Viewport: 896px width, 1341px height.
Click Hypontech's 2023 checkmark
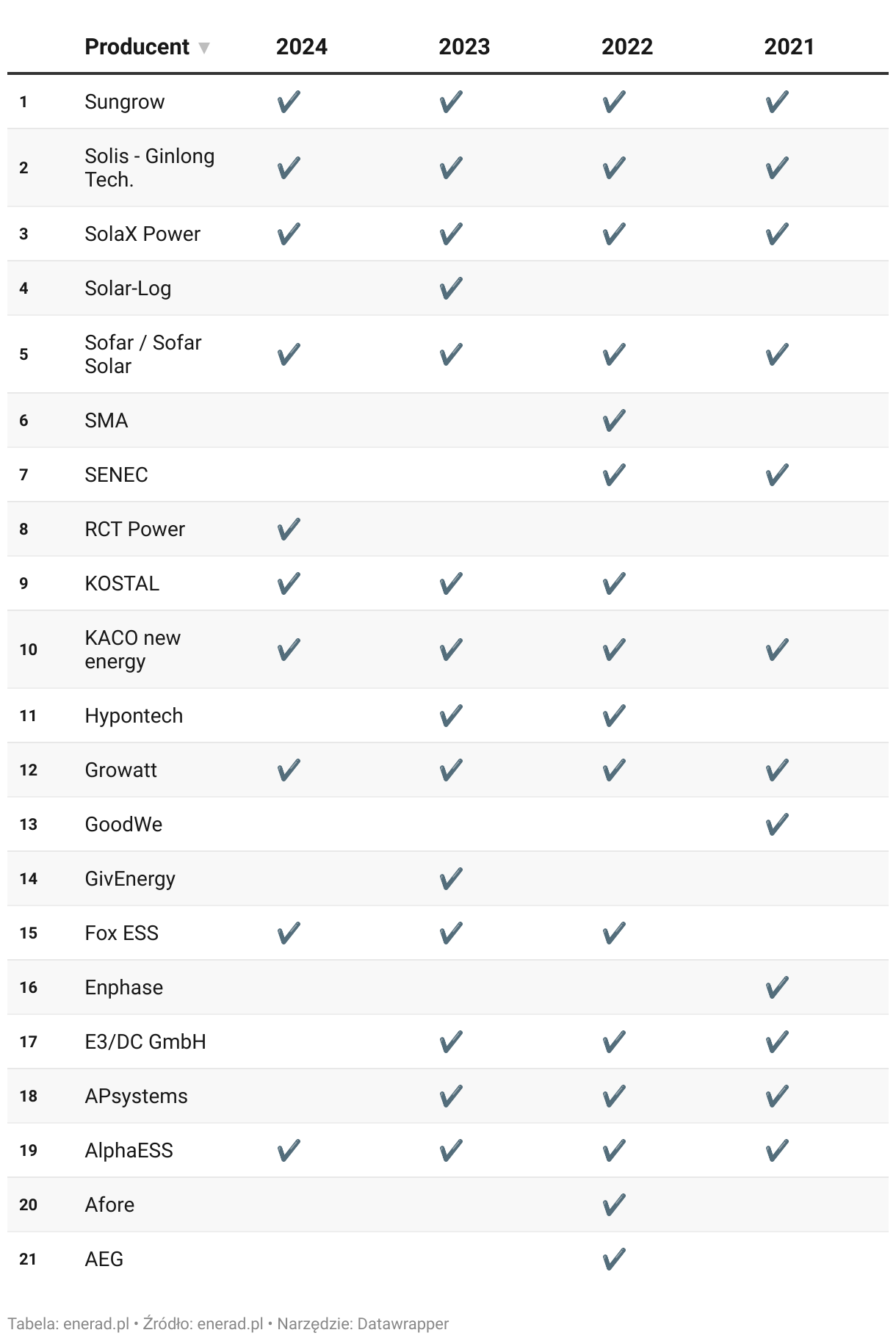tap(451, 715)
